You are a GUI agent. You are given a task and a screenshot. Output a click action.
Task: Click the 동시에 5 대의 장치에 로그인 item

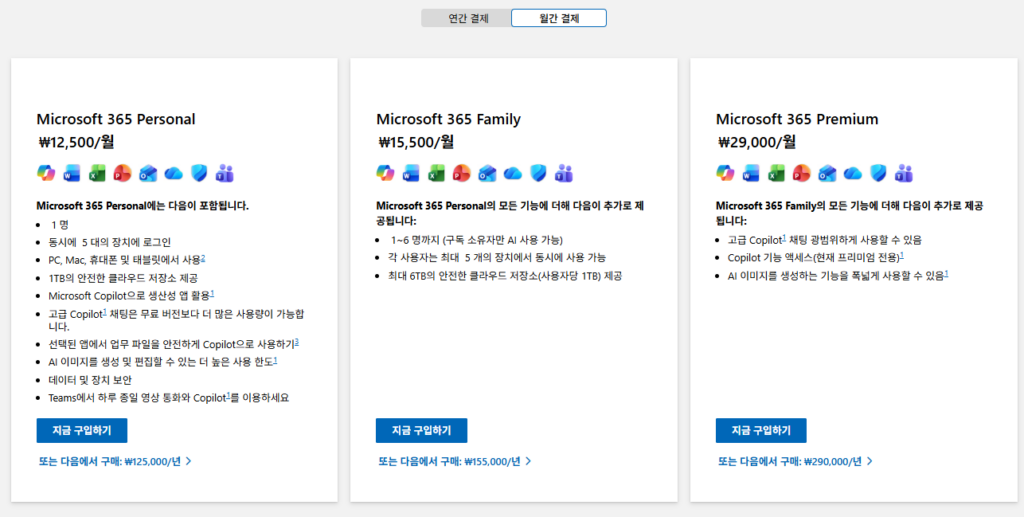coord(110,242)
